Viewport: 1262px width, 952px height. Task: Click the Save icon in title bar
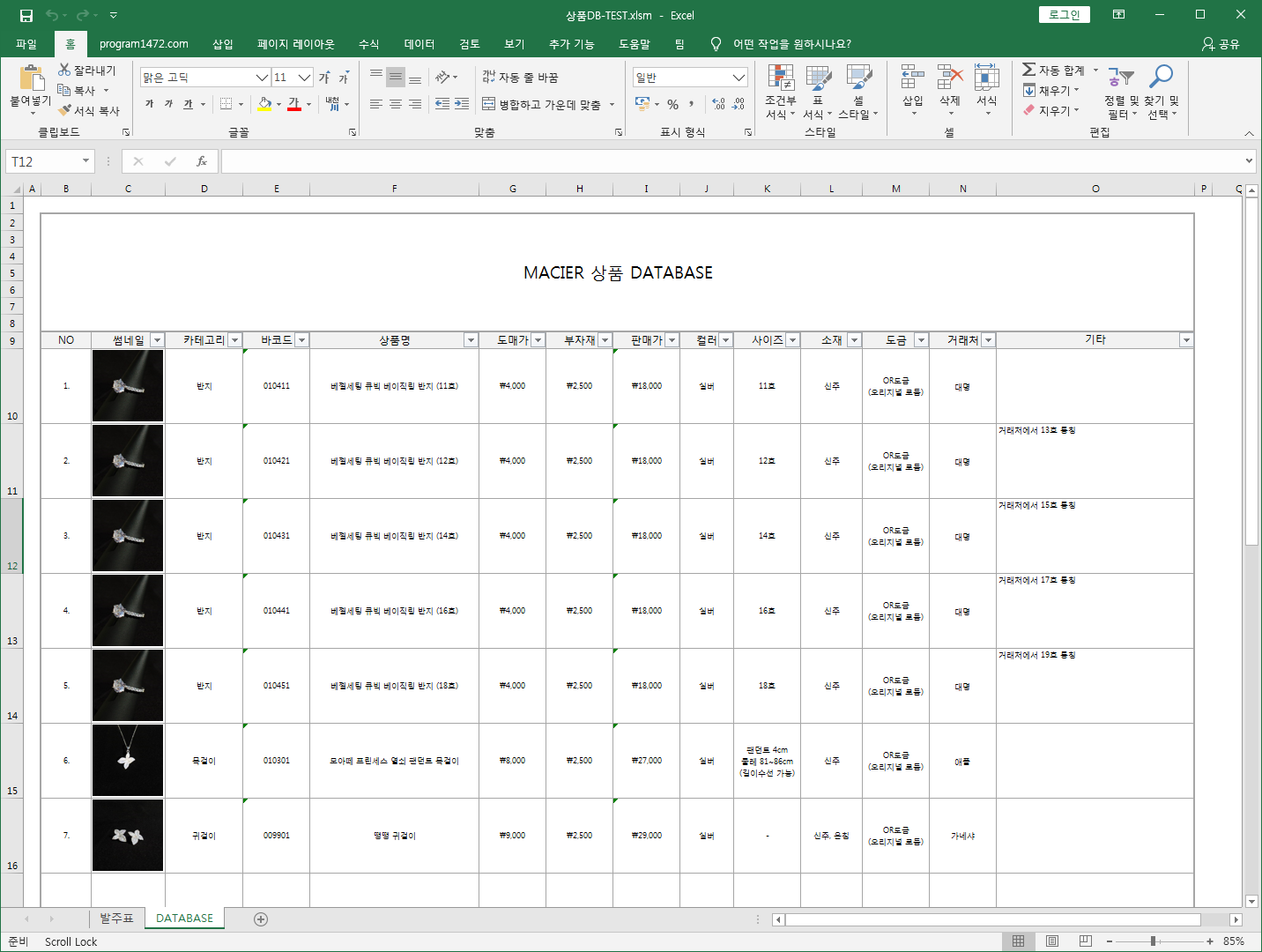click(x=26, y=15)
